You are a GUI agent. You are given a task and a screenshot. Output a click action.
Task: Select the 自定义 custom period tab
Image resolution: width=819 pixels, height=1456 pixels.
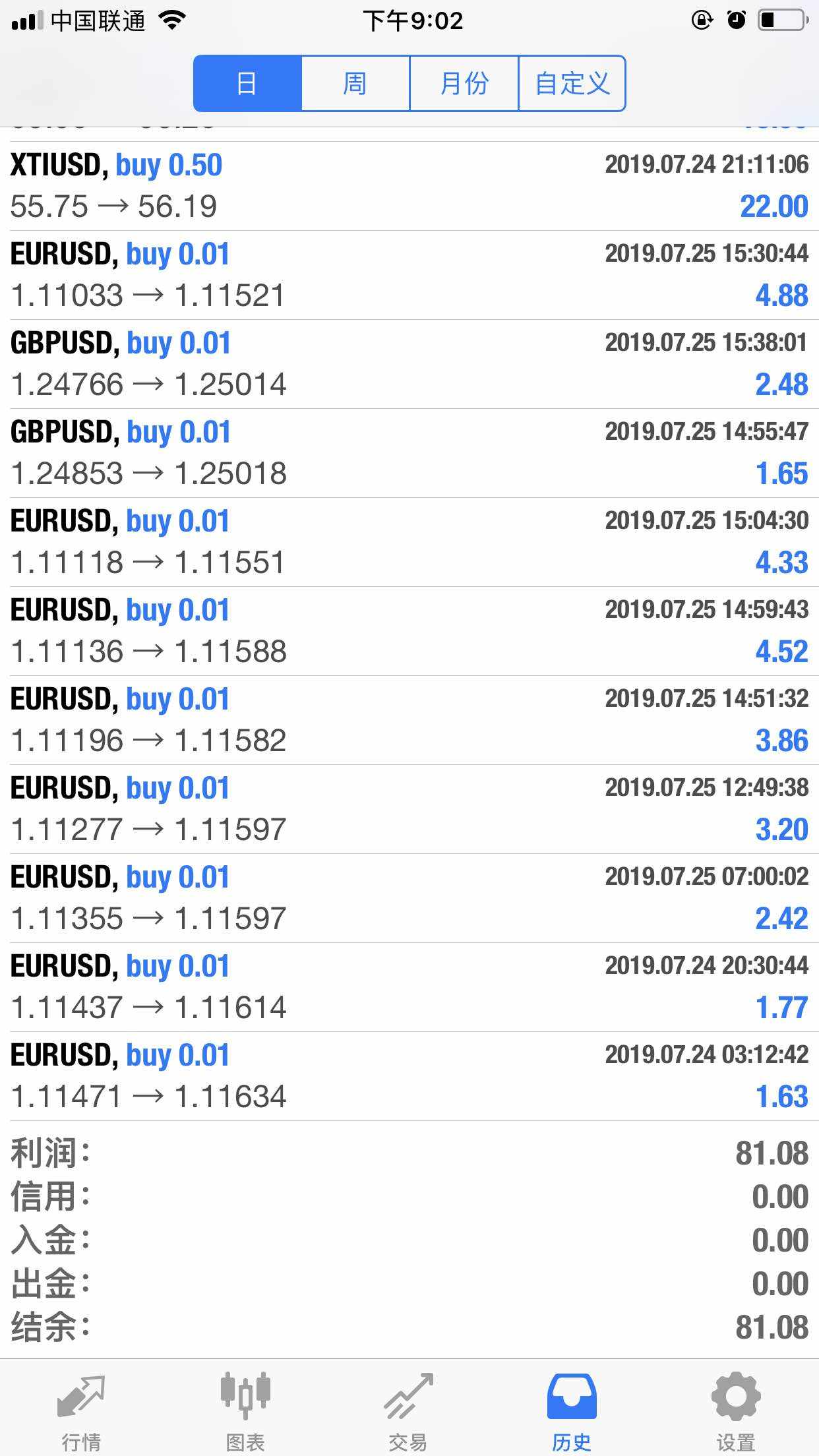coord(572,84)
